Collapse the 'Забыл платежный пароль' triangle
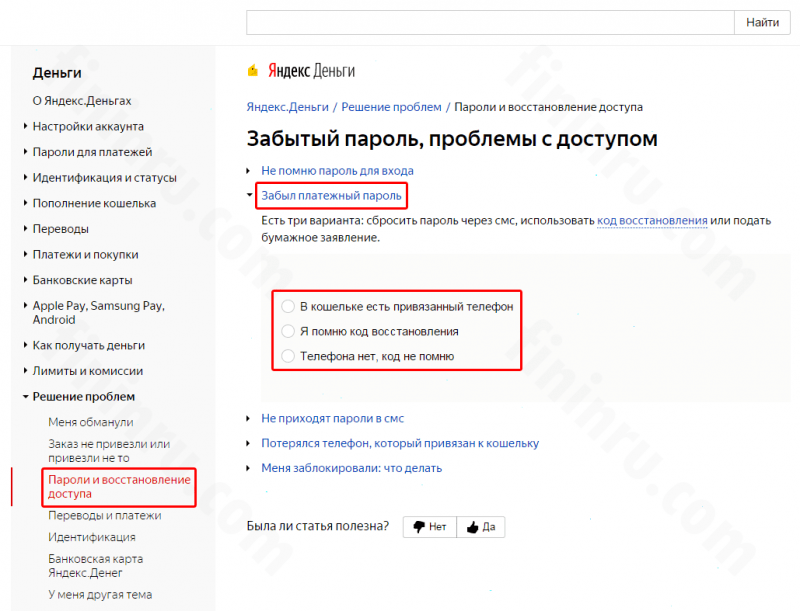Image resolution: width=800 pixels, height=611 pixels. click(x=249, y=195)
